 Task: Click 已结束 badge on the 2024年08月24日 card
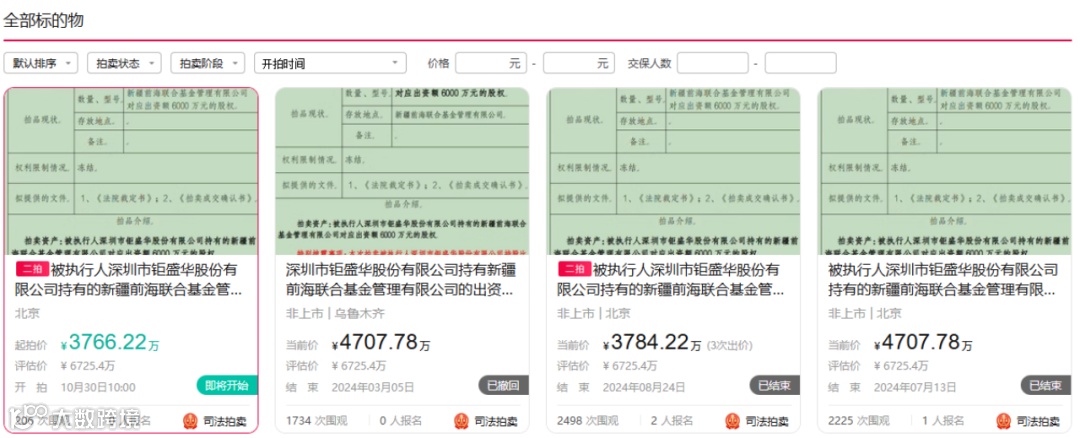point(775,385)
